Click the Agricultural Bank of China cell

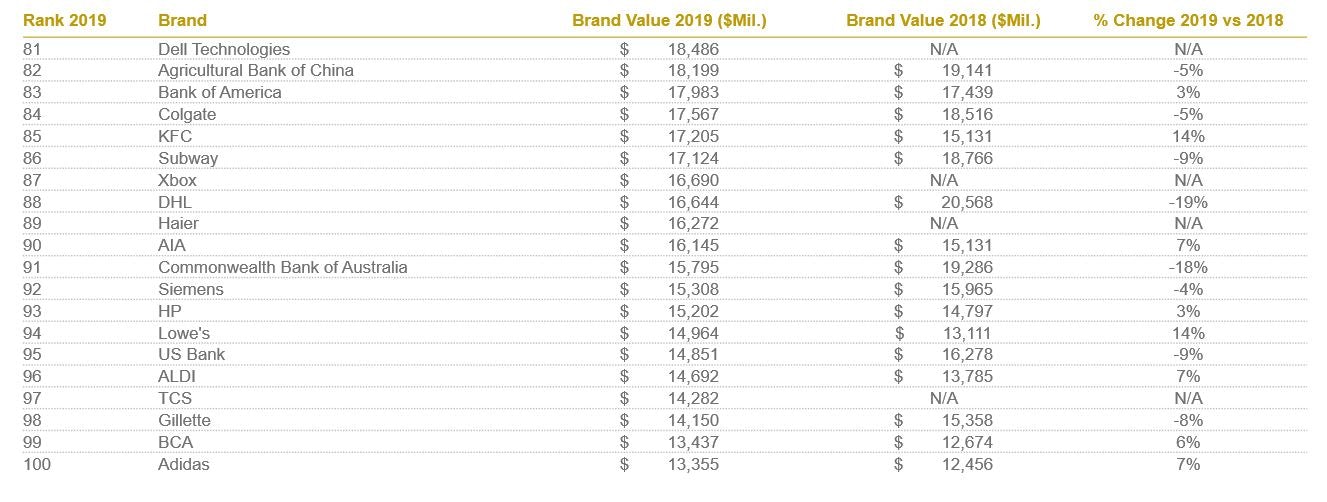point(256,71)
